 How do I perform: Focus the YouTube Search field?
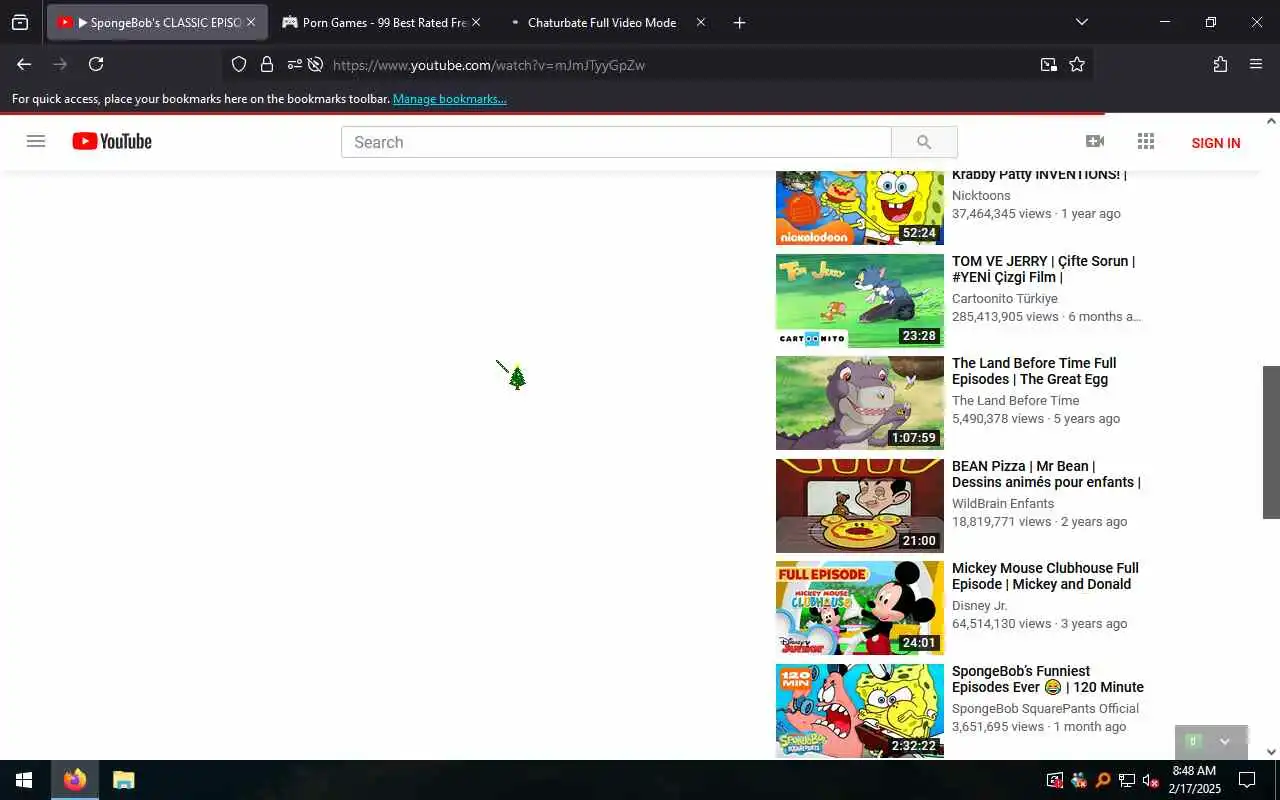(x=616, y=142)
